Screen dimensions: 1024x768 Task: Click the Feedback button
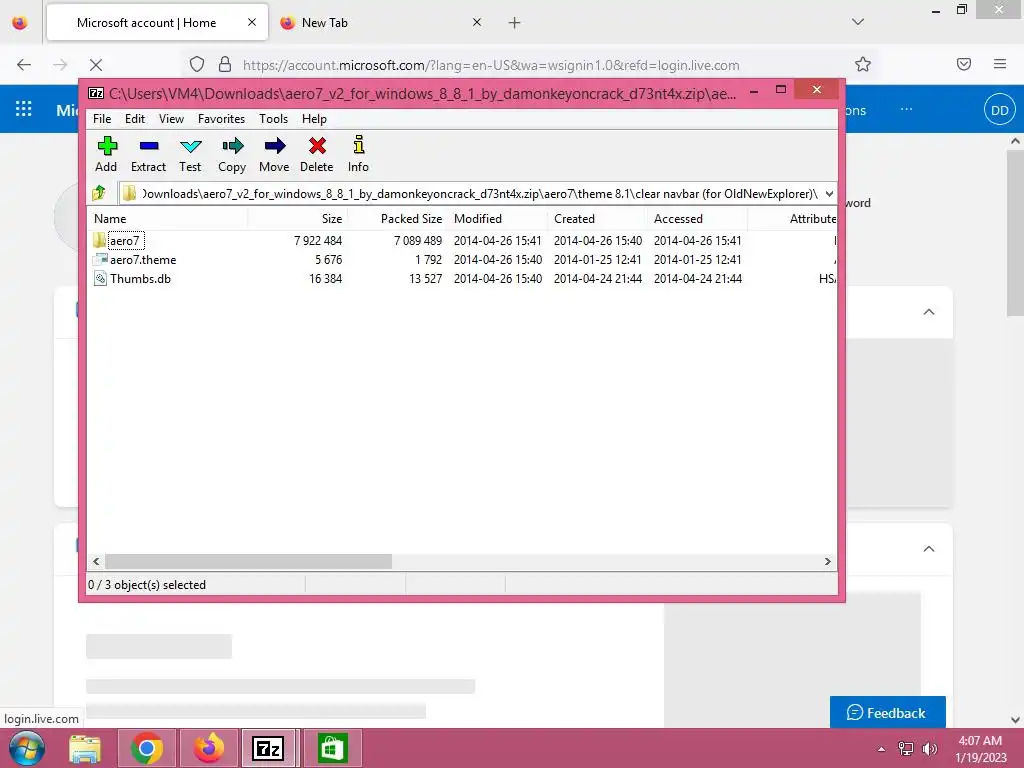pos(888,712)
